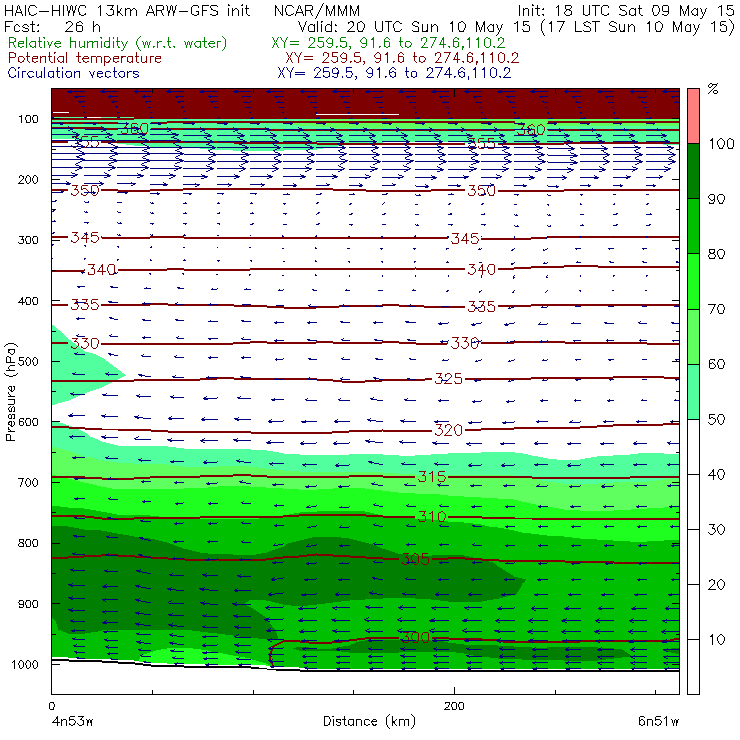This screenshot has width=740, height=740.
Task: Click the 'Fcst: 26 h' text
Action: click(52, 26)
